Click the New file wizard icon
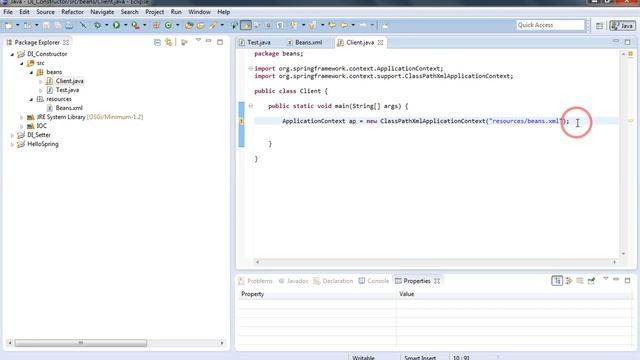The image size is (640, 360). click(8, 25)
